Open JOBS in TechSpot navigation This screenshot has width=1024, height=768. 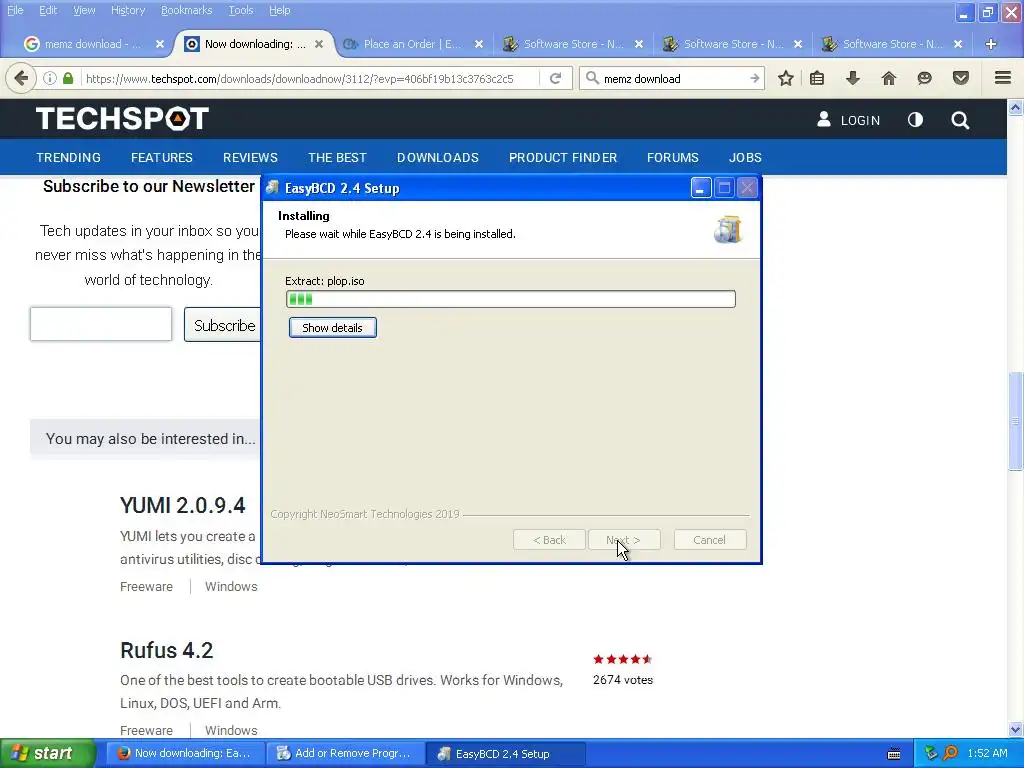coord(745,157)
